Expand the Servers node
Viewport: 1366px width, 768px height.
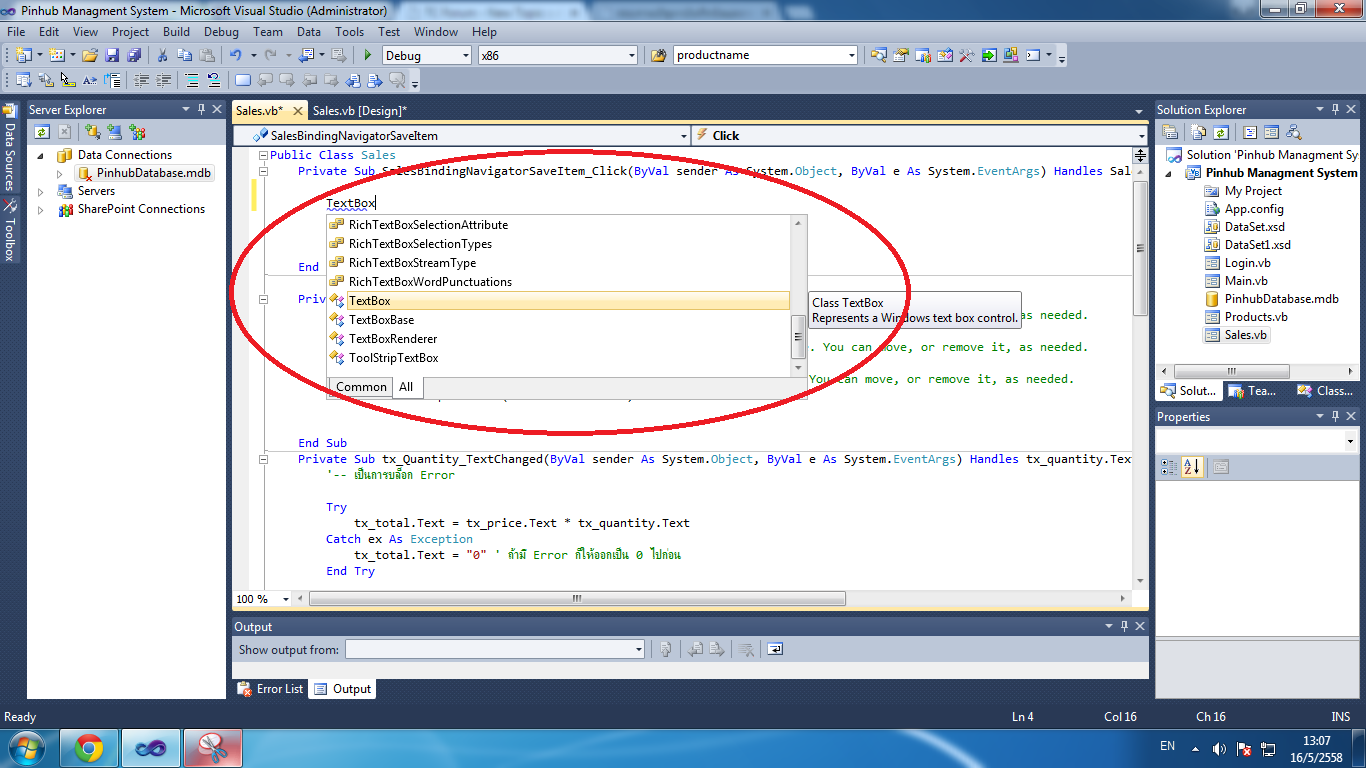(x=41, y=191)
